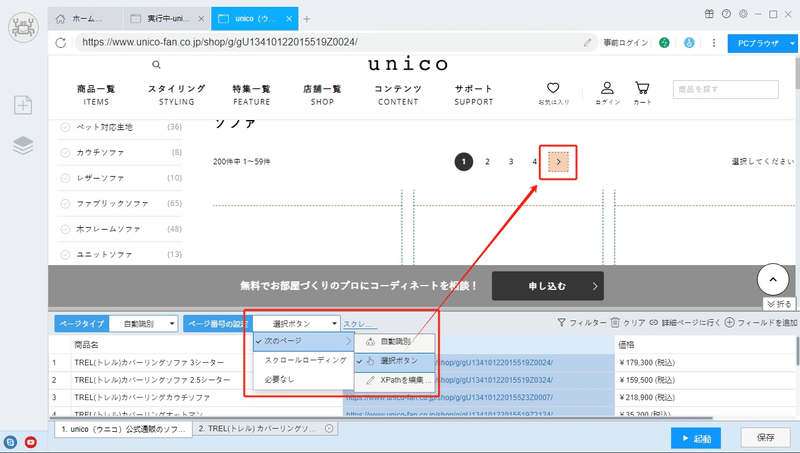Close the second task tab with x icon
800x453 pixels.
point(329,429)
